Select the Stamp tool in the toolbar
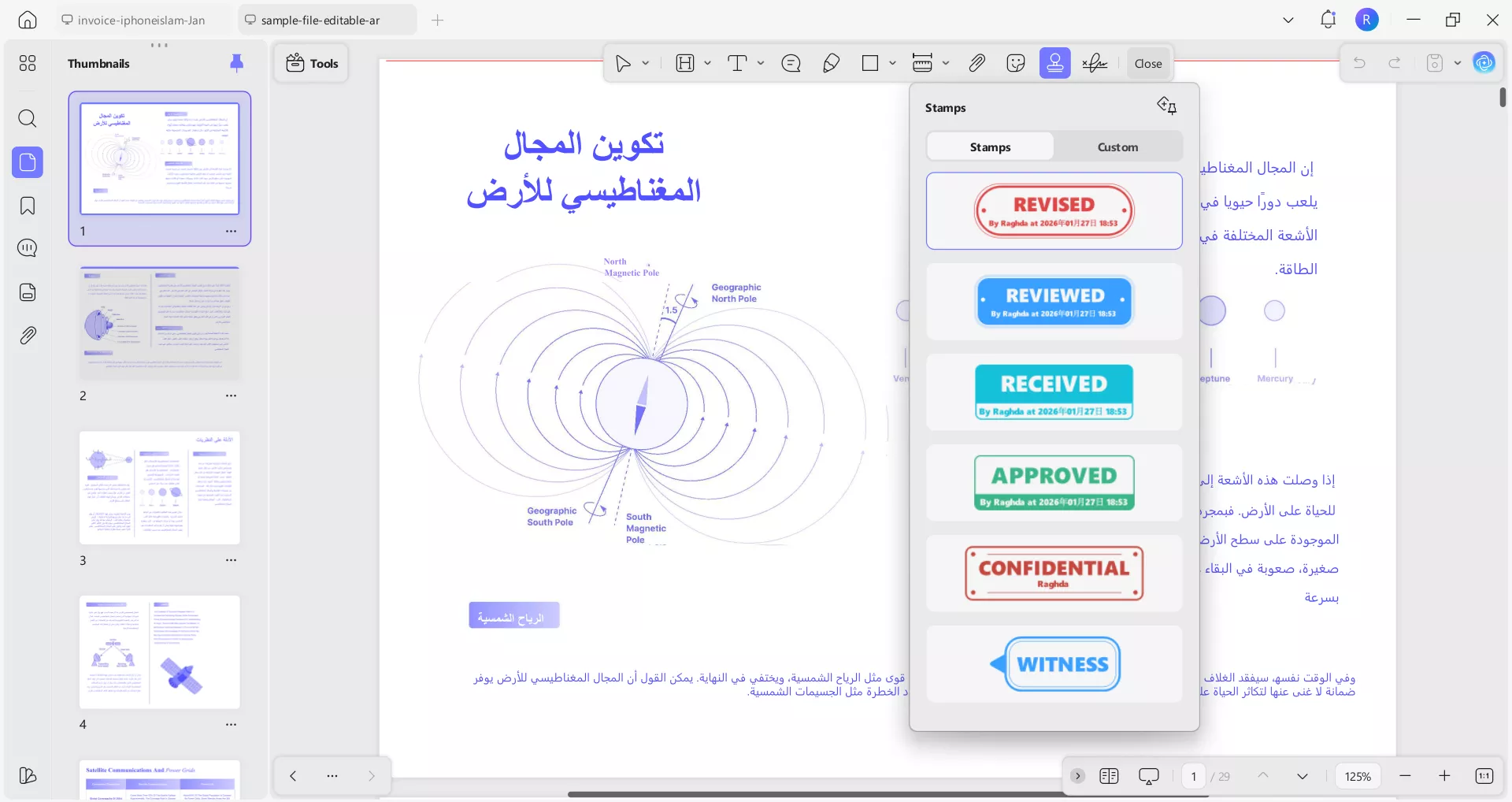The width and height of the screenshot is (1512, 802). [1054, 62]
